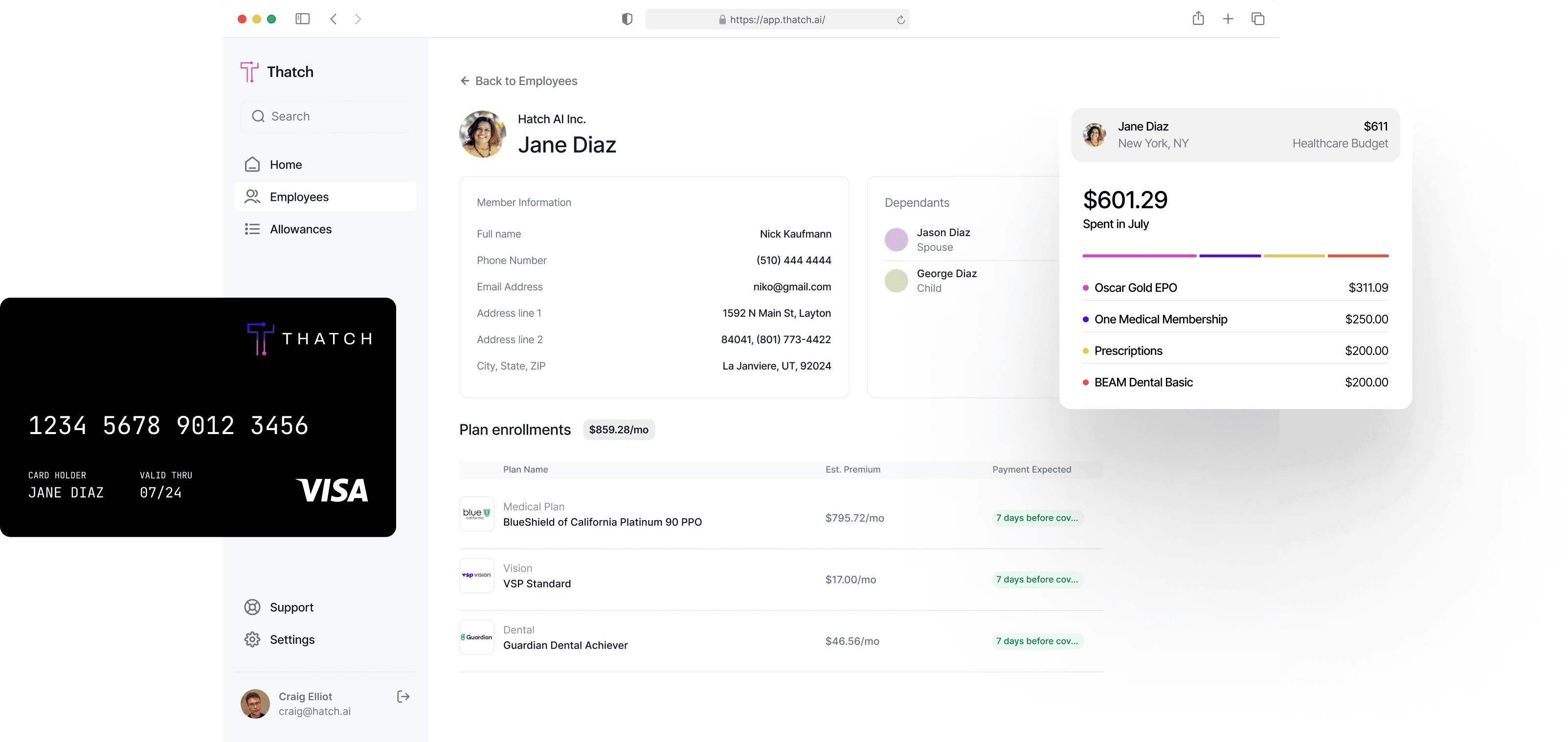This screenshot has height=742, width=1568.
Task: Click the search icon in sidebar
Action: pos(258,116)
